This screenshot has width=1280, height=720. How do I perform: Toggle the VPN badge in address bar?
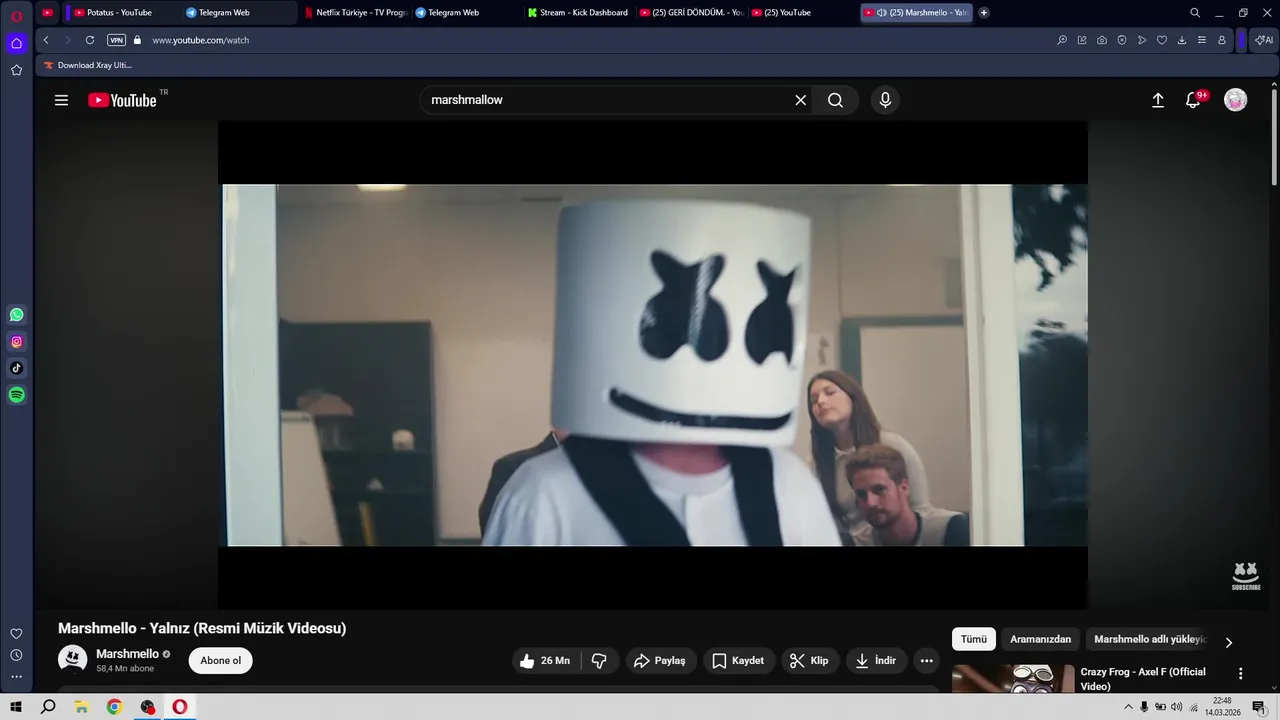click(116, 40)
